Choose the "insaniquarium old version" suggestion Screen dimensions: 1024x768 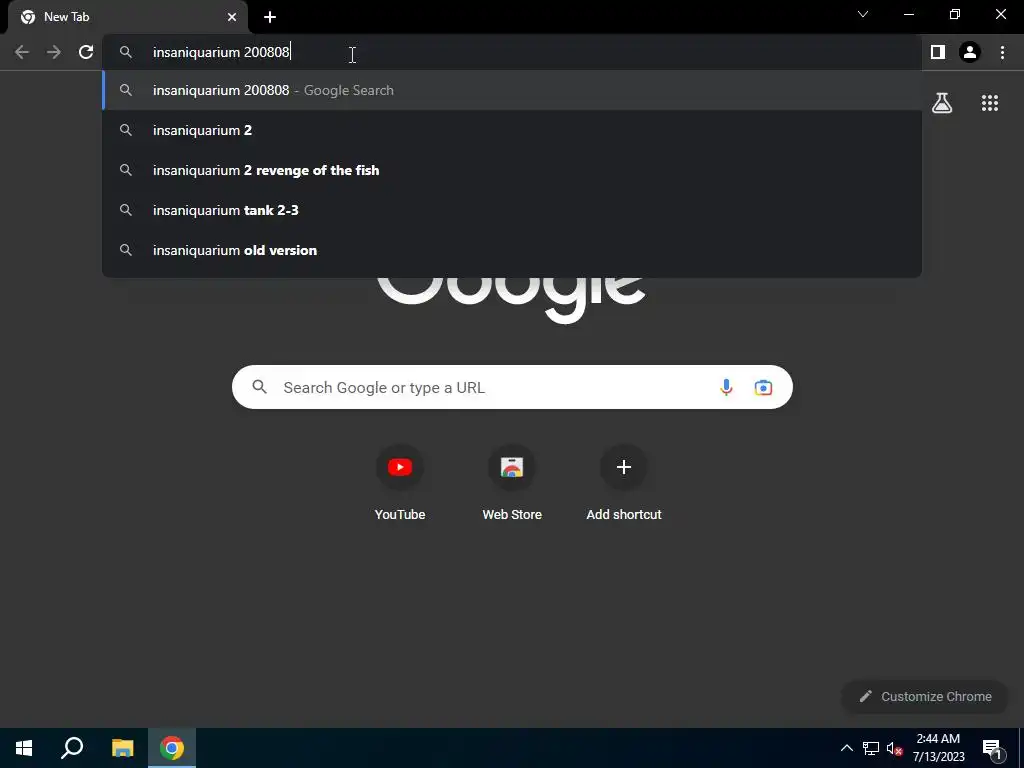512,250
